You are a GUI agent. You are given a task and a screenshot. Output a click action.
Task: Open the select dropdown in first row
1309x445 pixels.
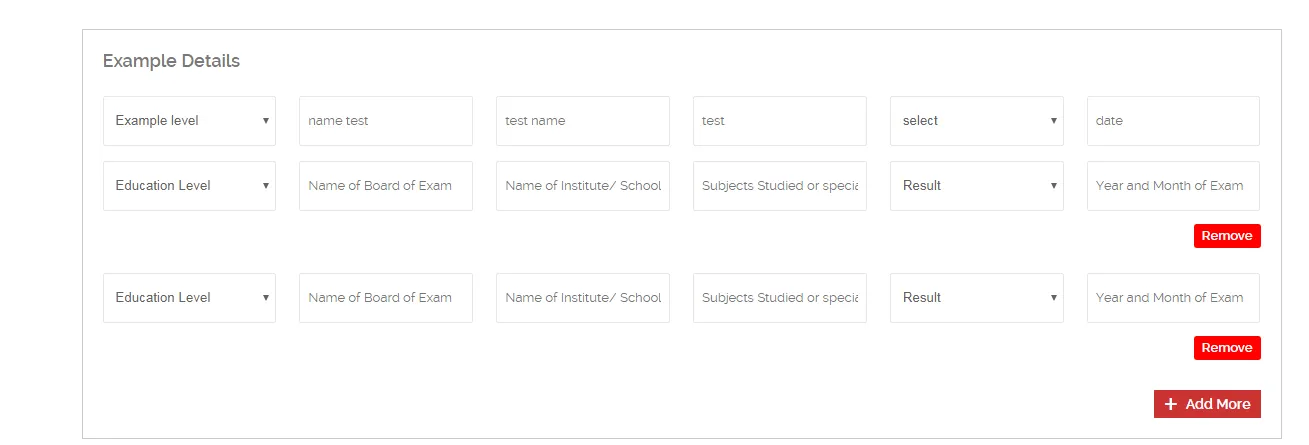pyautogui.click(x=976, y=121)
